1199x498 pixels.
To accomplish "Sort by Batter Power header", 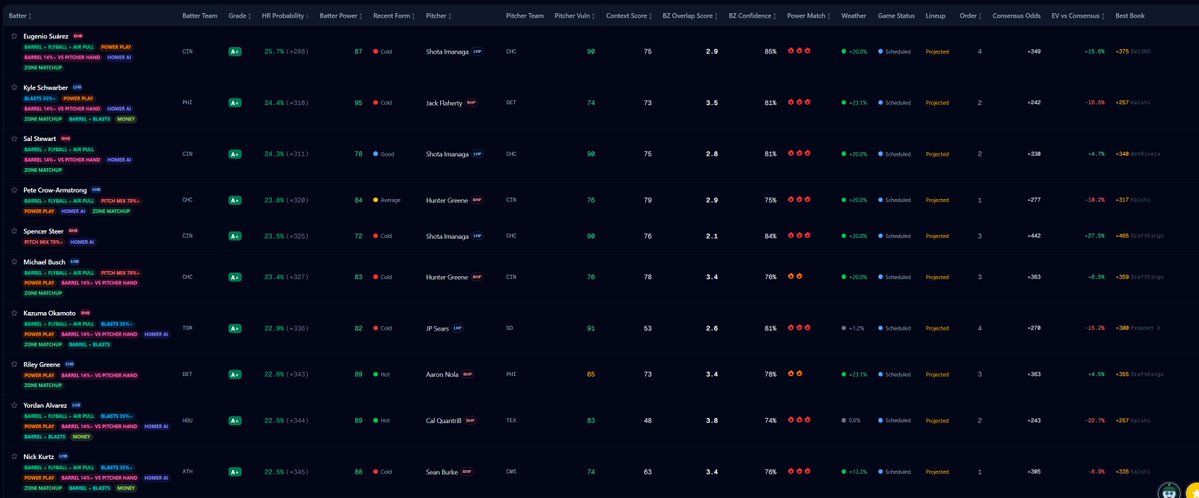I will click(341, 15).
